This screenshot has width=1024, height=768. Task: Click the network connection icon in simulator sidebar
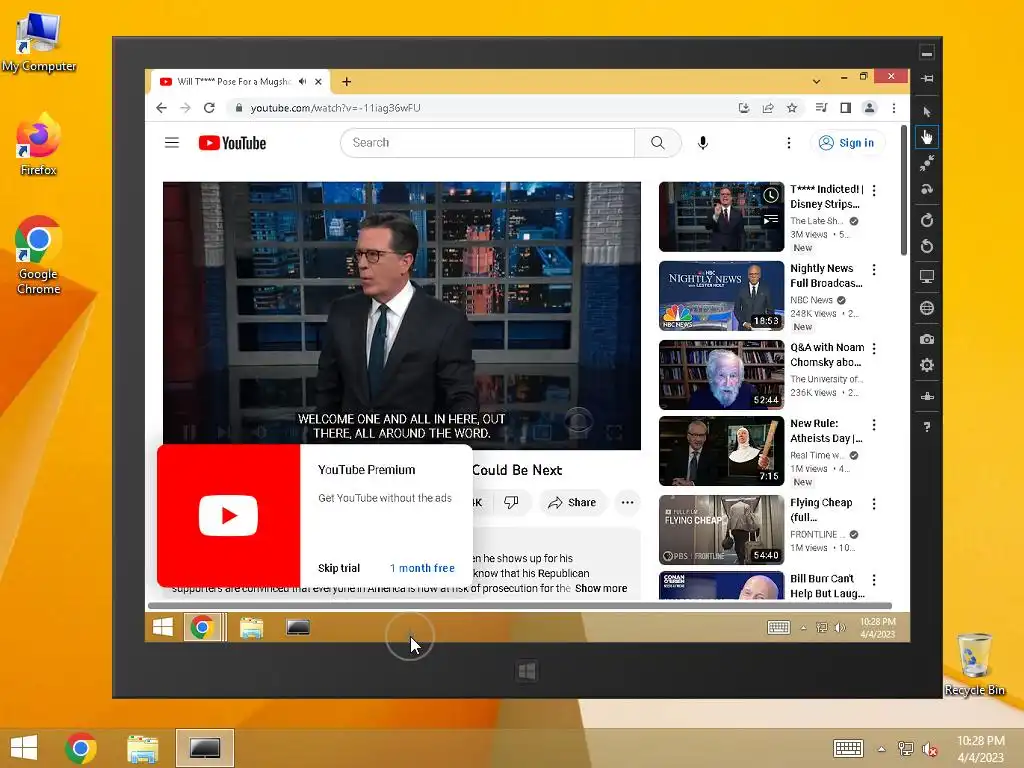pyautogui.click(x=927, y=396)
